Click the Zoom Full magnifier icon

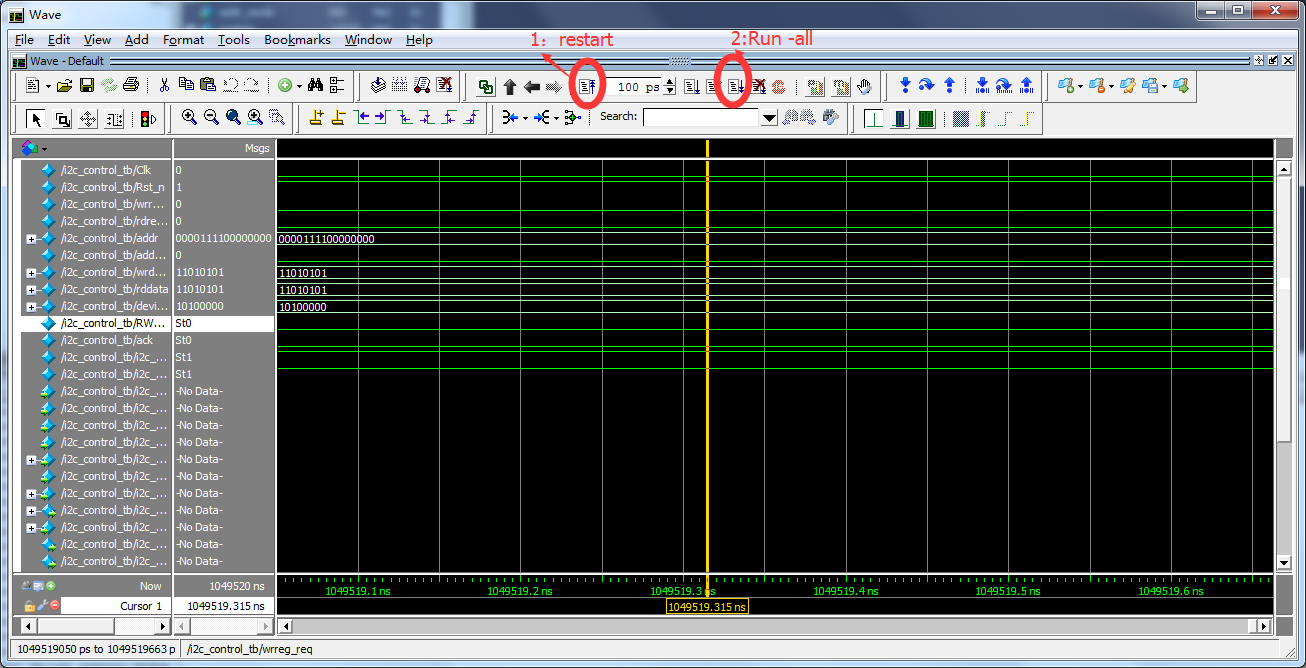click(x=233, y=118)
